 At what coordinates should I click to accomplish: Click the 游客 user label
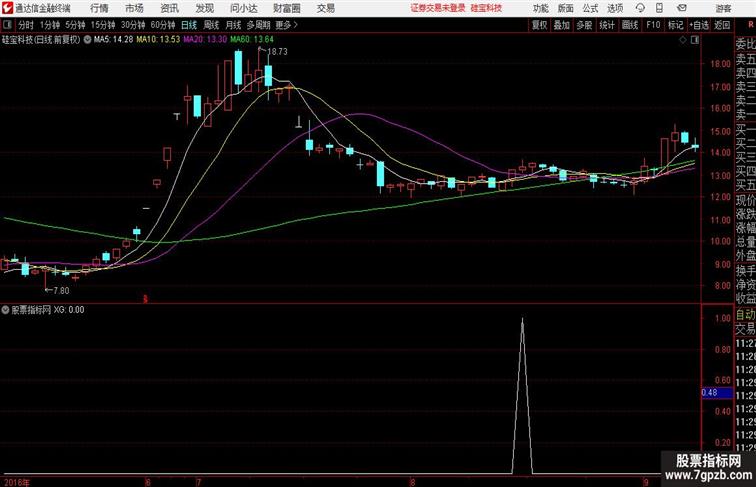(x=723, y=8)
